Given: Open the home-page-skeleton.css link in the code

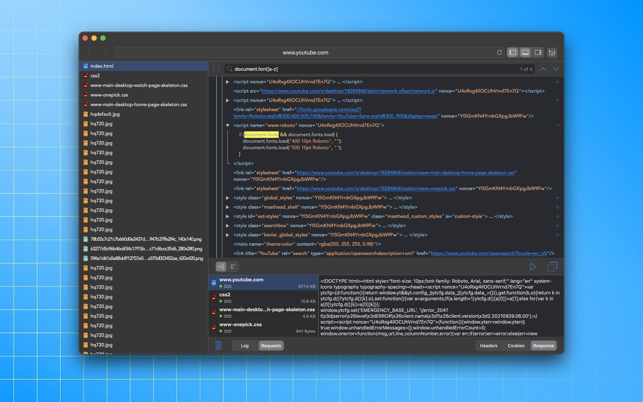Looking at the screenshot, I should [405, 173].
